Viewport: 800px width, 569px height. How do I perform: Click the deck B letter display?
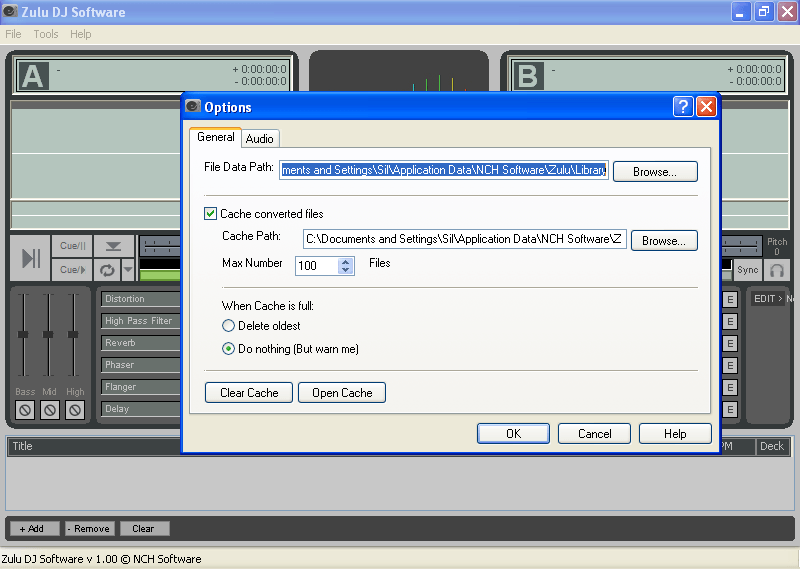click(x=528, y=76)
